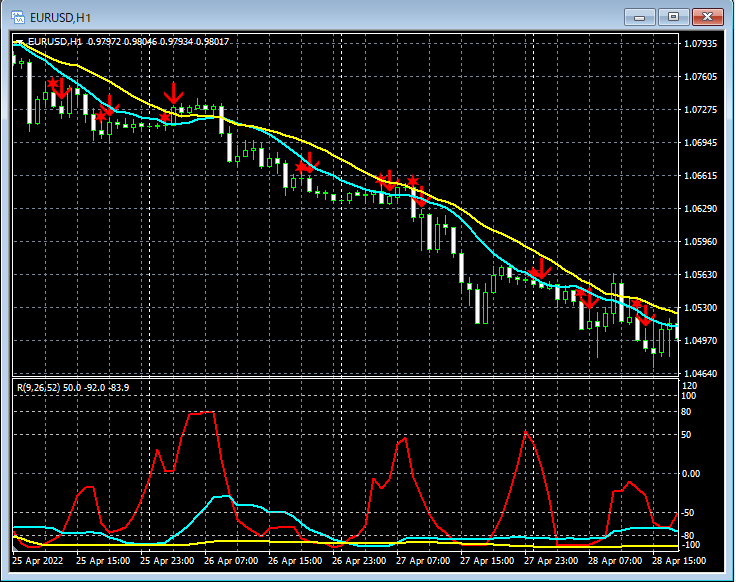Close the EURUSD,H1 chart window

706,16
